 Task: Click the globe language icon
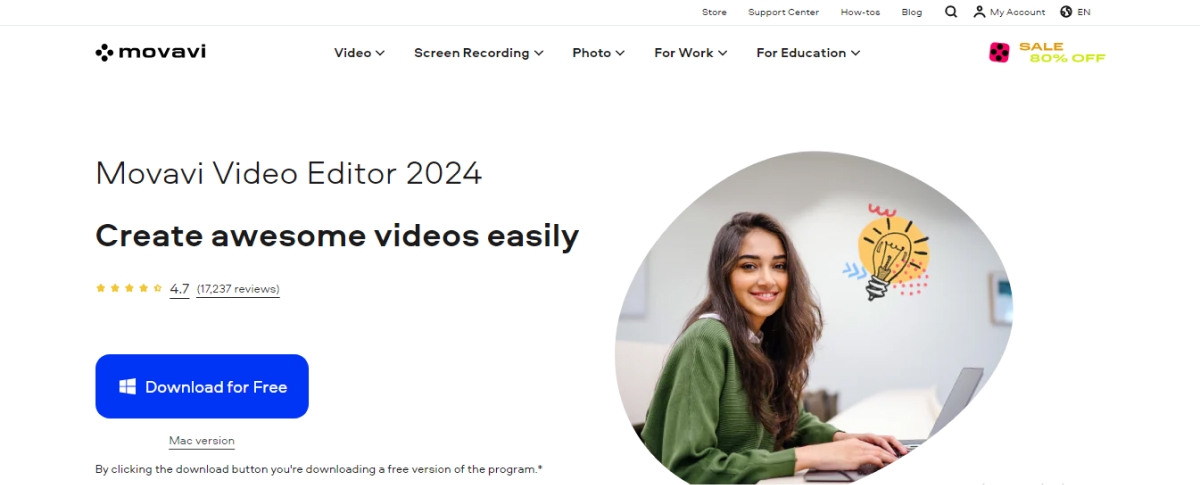tap(1066, 12)
